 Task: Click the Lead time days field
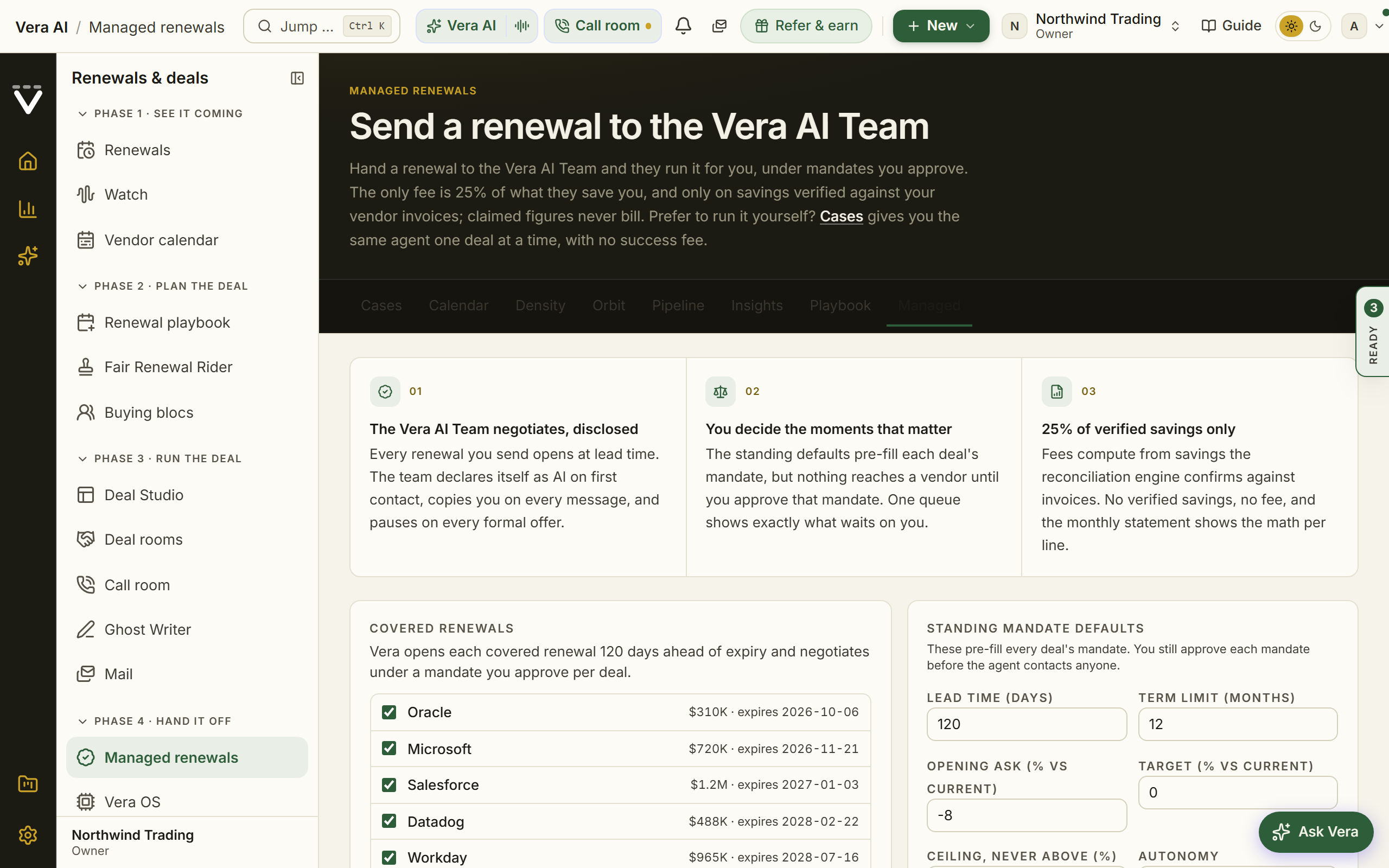coord(1026,724)
